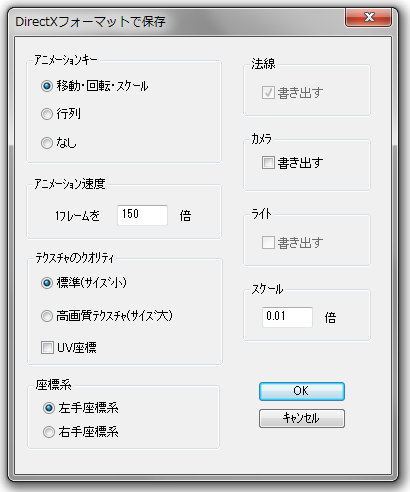Click the animation speed field showing 150
The image size is (410, 492).
(142, 215)
